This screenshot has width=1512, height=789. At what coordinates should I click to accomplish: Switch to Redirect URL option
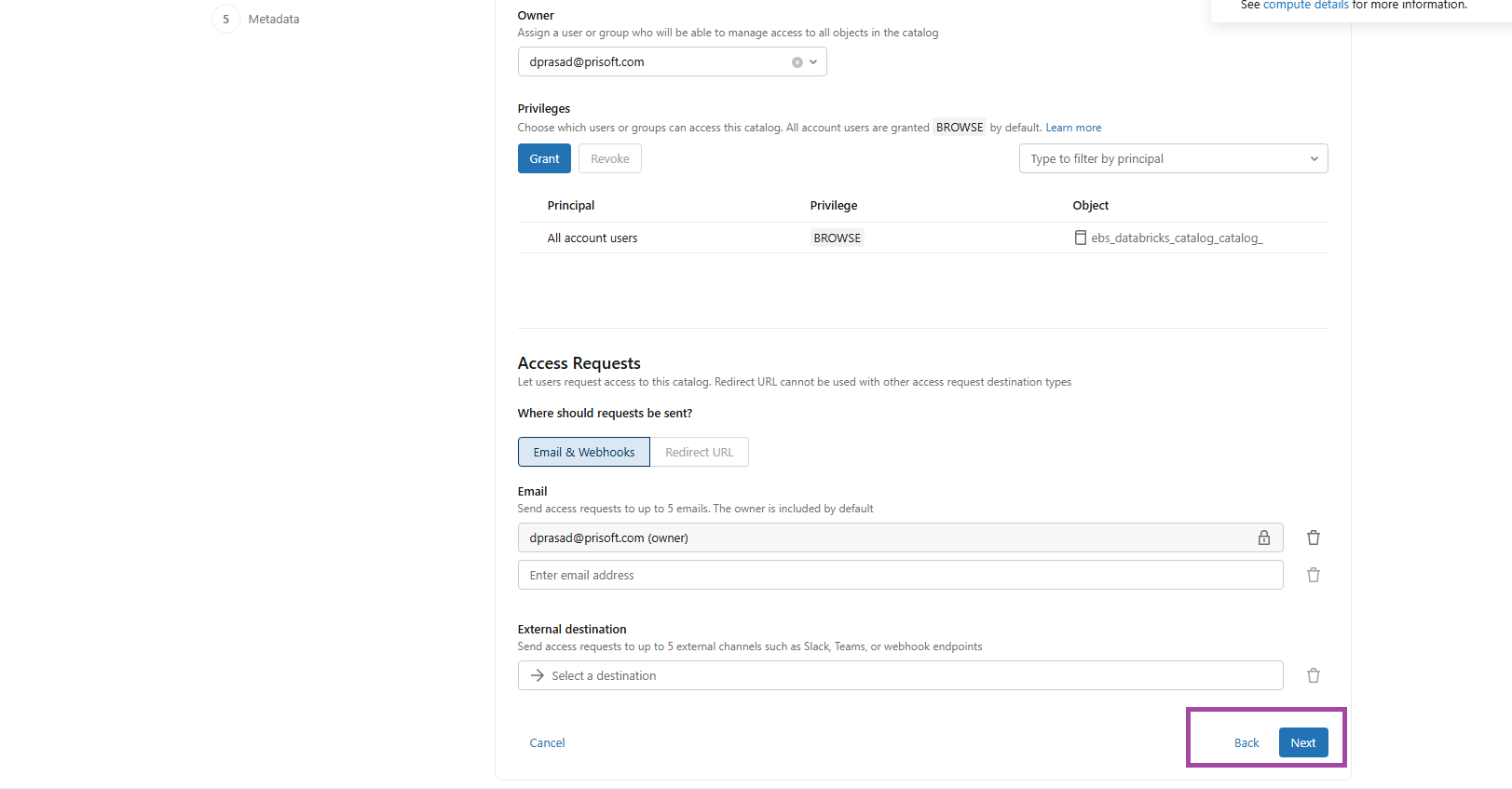tap(699, 452)
